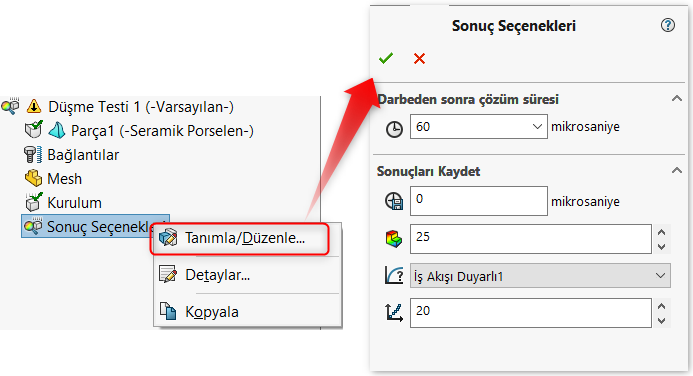
Task: Confirm settings with the green checkmark
Action: click(386, 58)
